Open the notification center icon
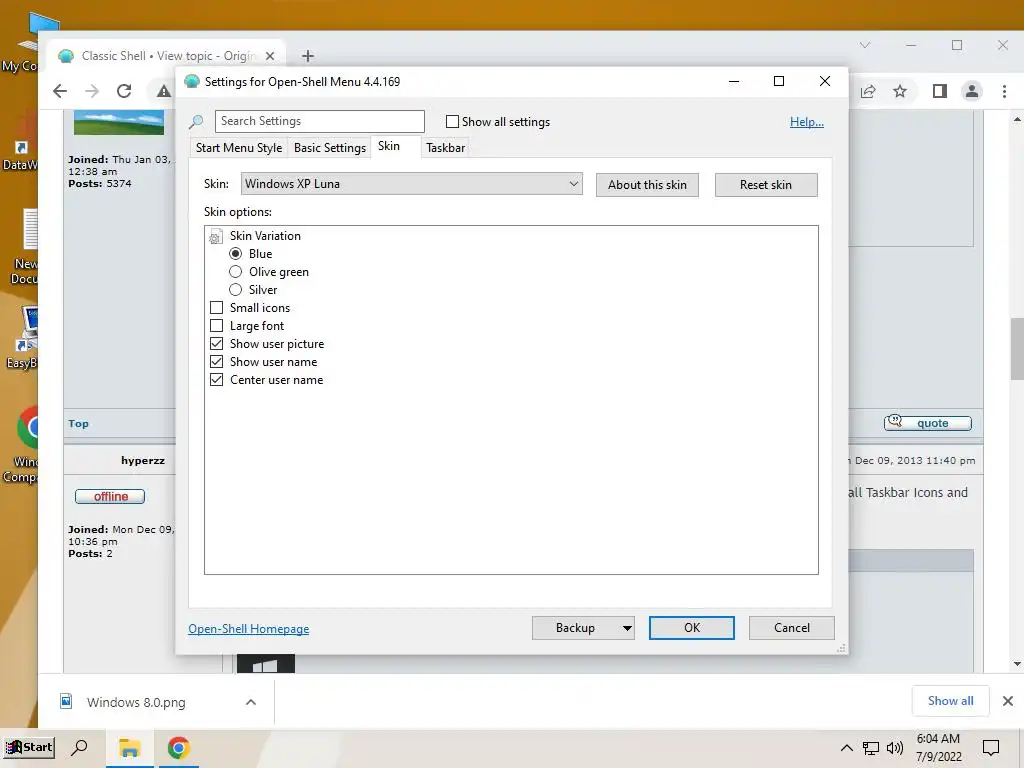This screenshot has height=768, width=1024. (991, 748)
